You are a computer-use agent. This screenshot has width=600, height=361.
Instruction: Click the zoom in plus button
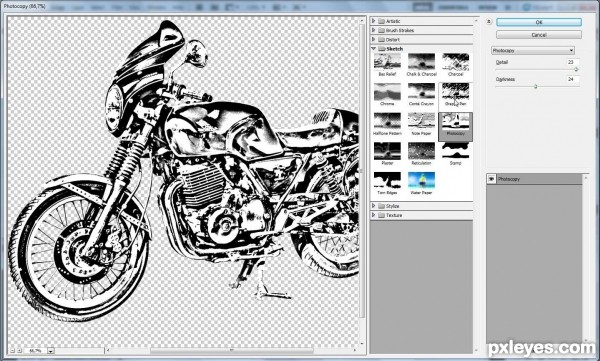[19, 350]
